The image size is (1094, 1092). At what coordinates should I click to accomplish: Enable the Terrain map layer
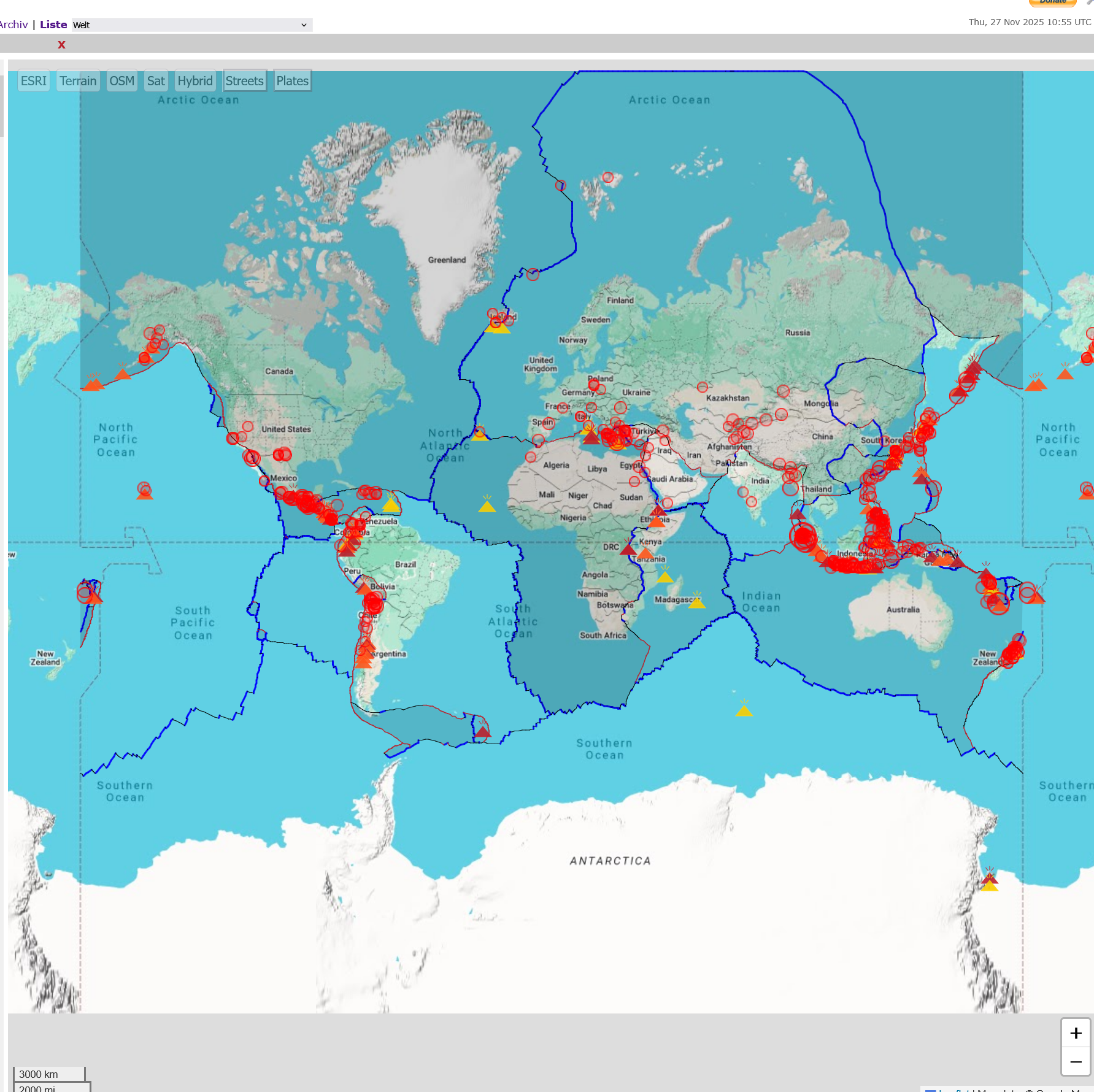coord(78,81)
